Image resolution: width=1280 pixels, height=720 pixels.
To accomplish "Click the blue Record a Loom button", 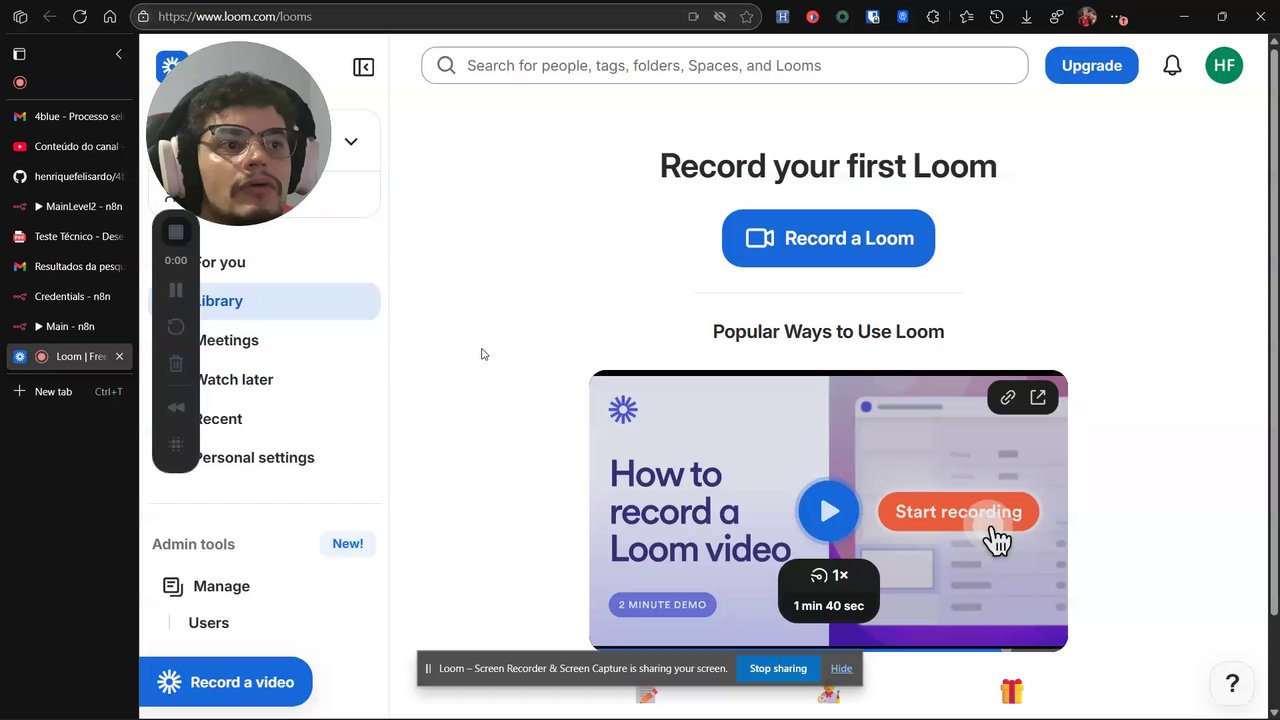I will [828, 238].
